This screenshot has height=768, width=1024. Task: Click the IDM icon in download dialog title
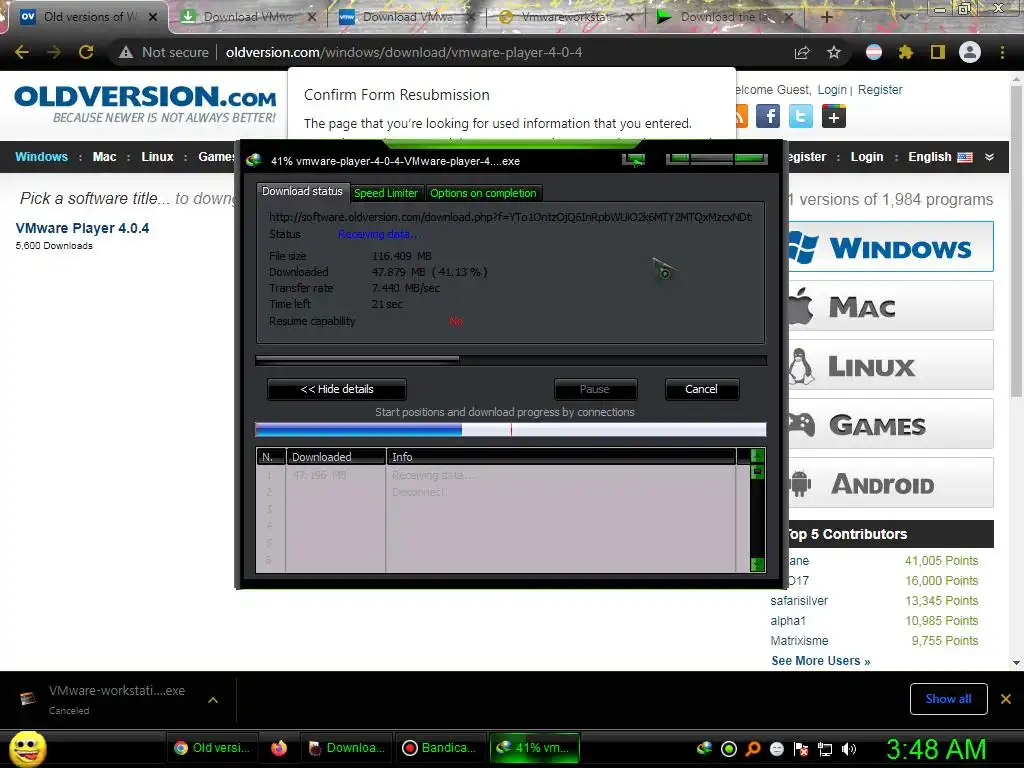[254, 161]
